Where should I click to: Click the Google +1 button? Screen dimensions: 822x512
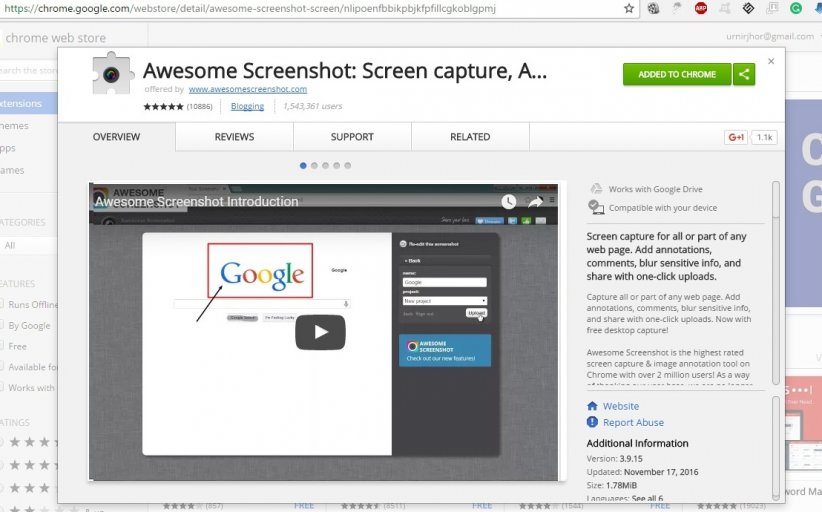tap(736, 137)
